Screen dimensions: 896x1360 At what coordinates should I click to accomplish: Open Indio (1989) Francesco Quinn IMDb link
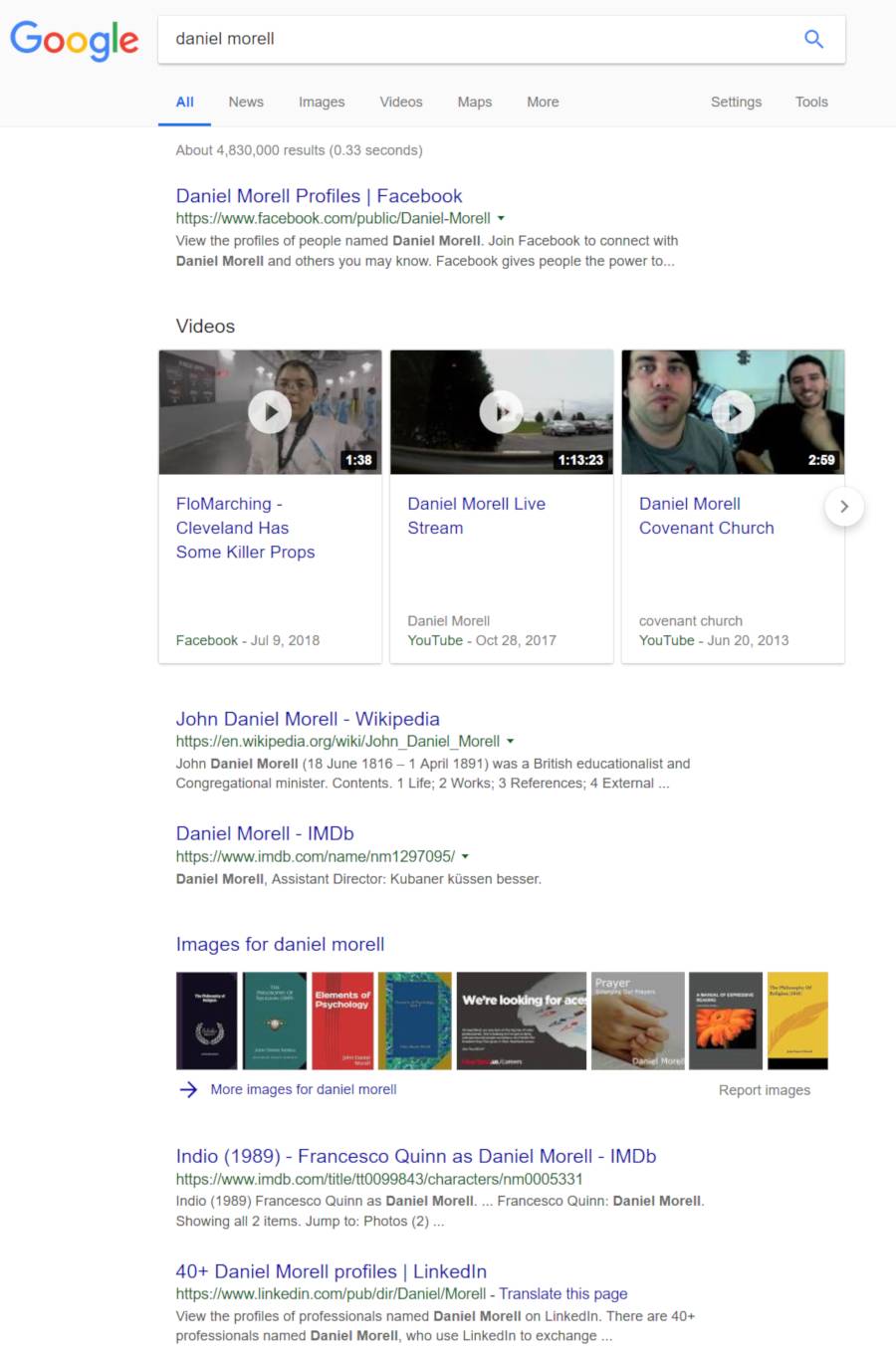416,1156
